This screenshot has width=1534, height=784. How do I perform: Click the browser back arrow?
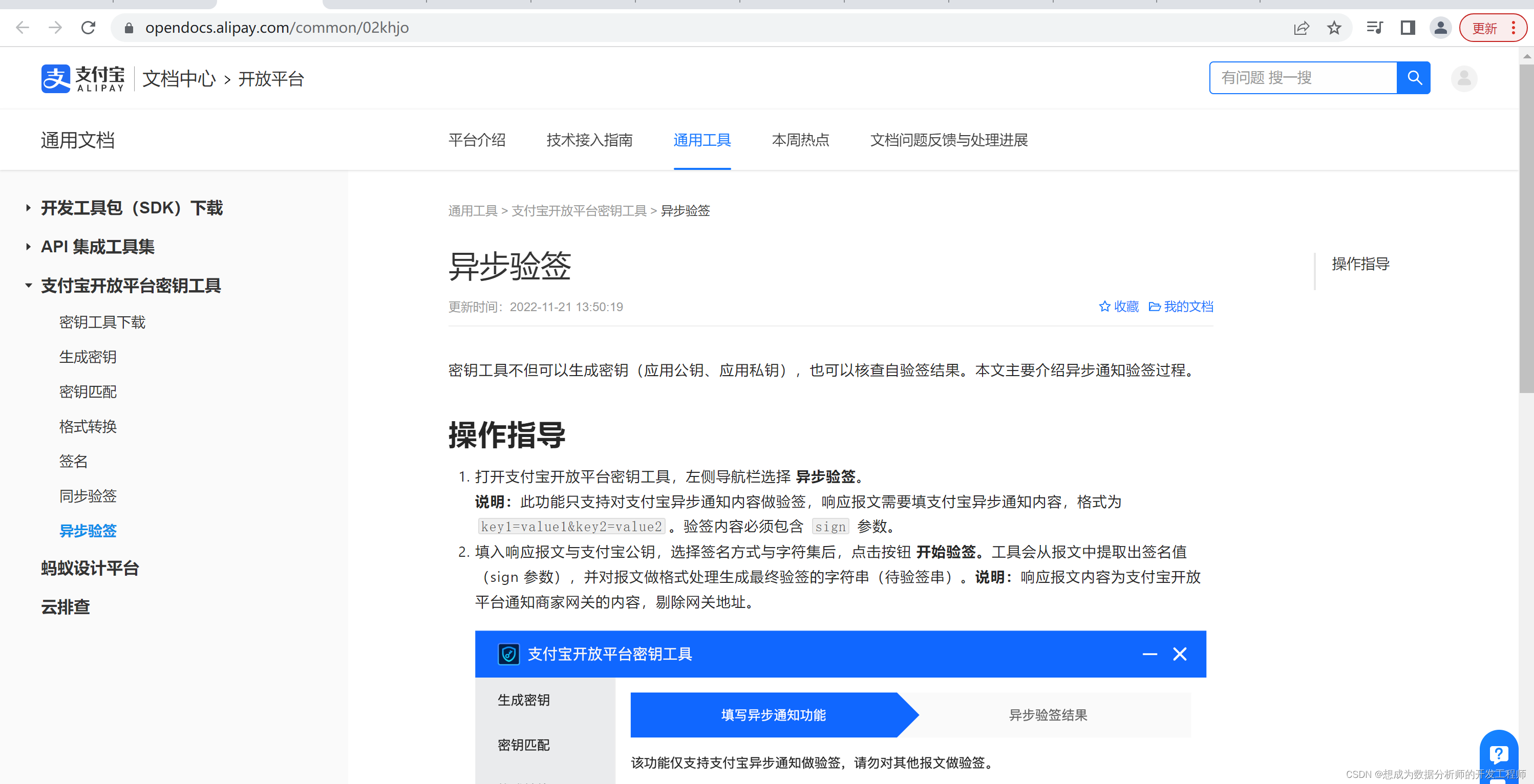click(23, 28)
